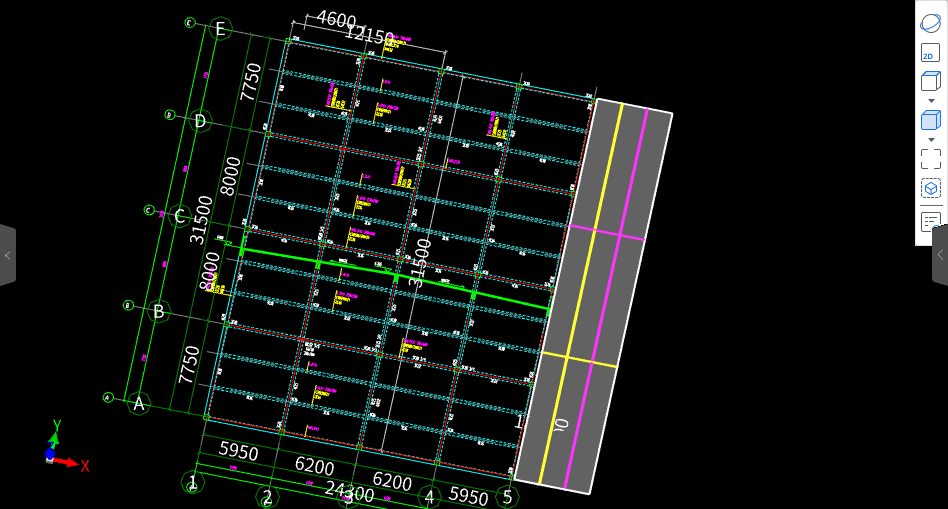
Task: Select grid axis bubble labeled 4
Action: point(429,497)
